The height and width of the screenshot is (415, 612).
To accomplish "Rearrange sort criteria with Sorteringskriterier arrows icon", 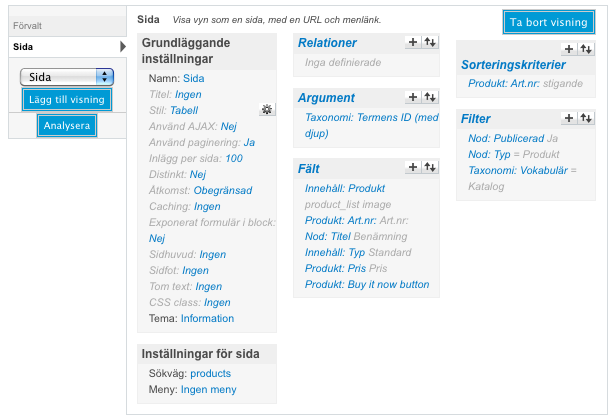I will pyautogui.click(x=586, y=49).
